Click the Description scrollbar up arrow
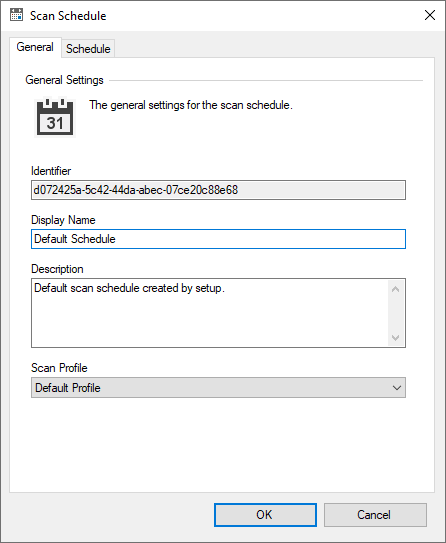446x543 pixels. pyautogui.click(x=395, y=289)
